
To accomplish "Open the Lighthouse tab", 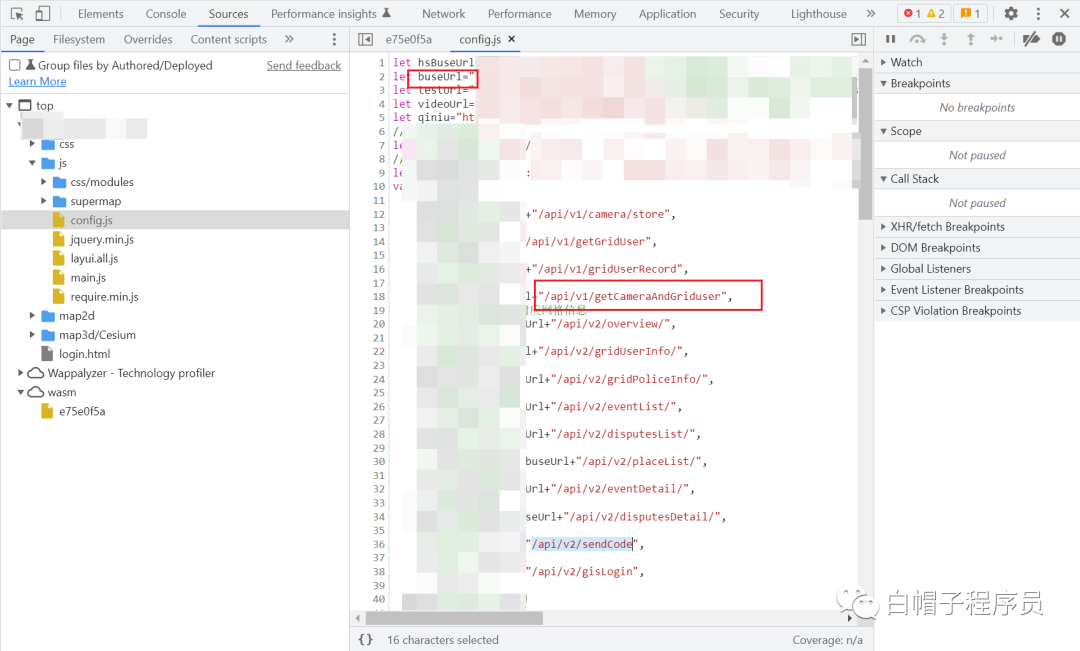I will coord(818,13).
